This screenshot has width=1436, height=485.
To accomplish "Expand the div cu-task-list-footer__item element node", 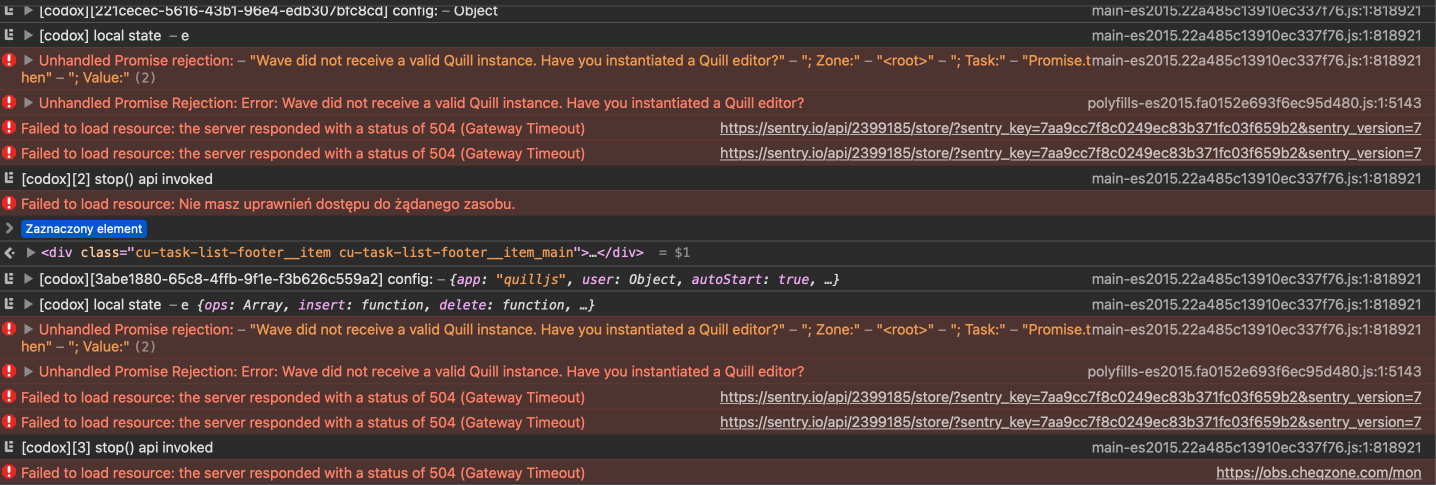I will [x=31, y=253].
